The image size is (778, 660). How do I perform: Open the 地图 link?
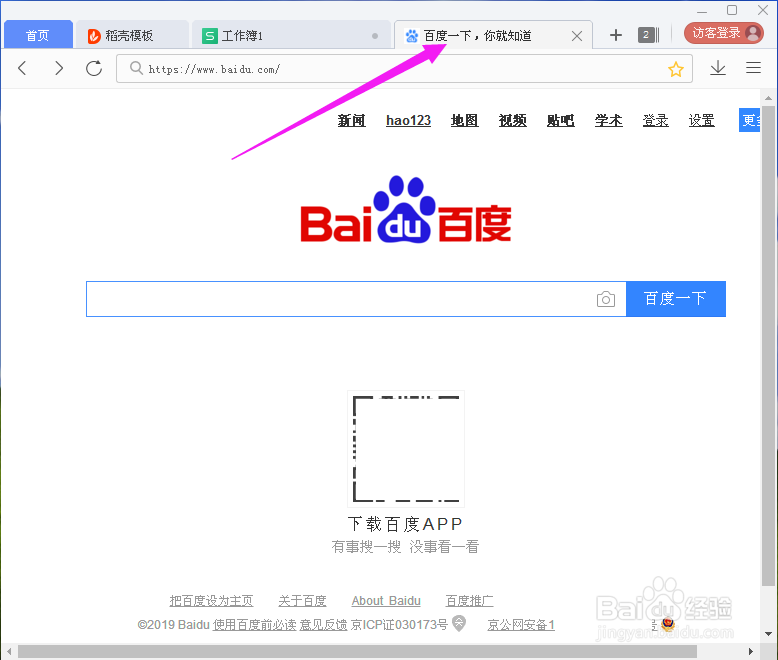point(464,121)
